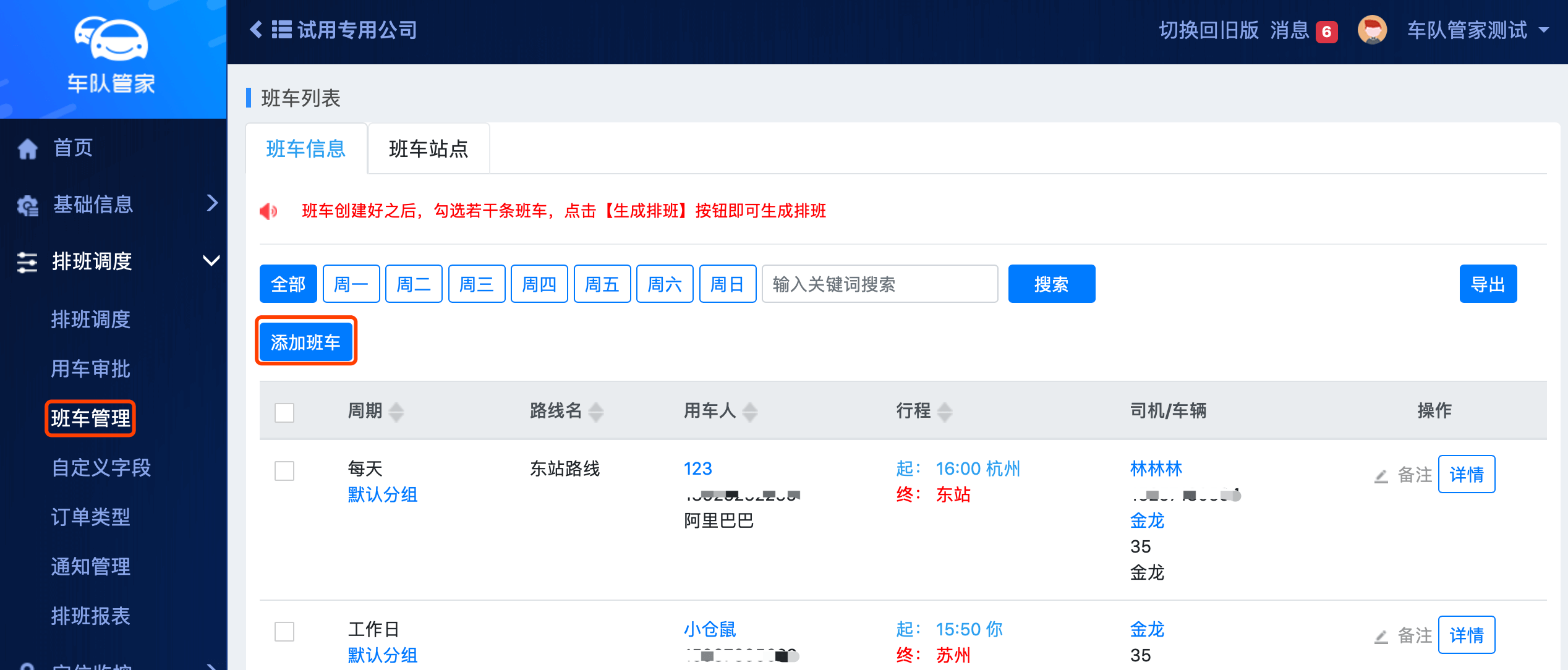
Task: Click the list menu icon beside company name
Action: coord(282,29)
